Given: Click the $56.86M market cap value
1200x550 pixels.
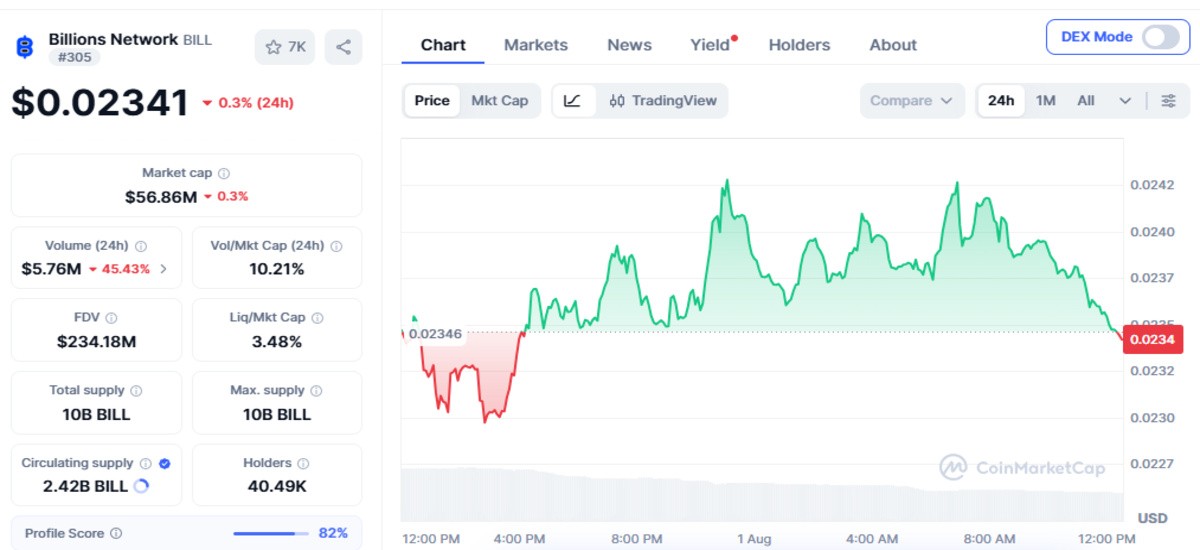Looking at the screenshot, I should (x=161, y=197).
